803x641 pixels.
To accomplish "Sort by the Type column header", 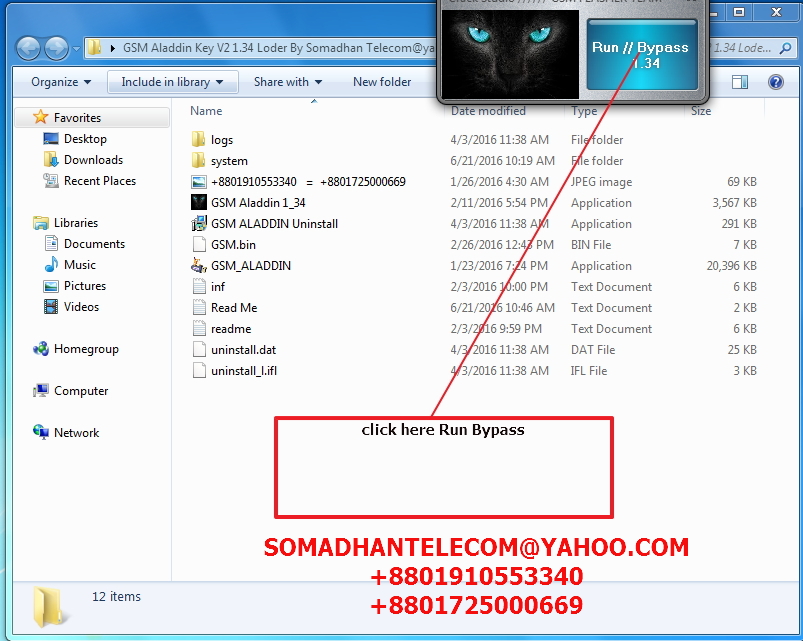I will (584, 111).
